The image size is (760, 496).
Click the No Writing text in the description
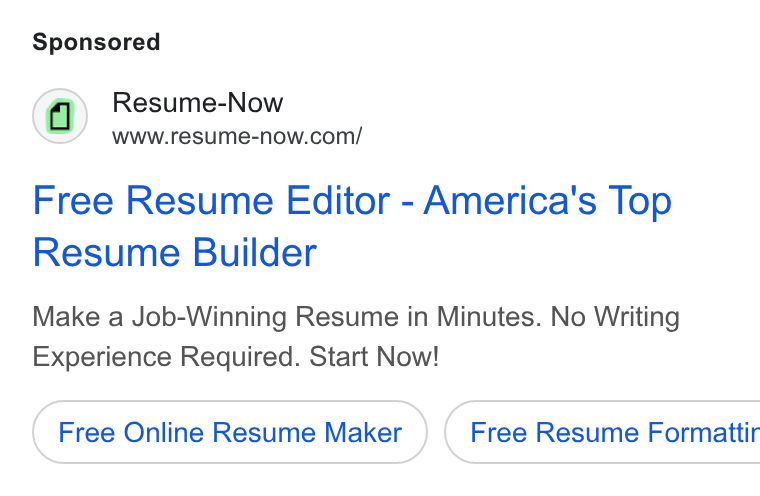tap(615, 317)
